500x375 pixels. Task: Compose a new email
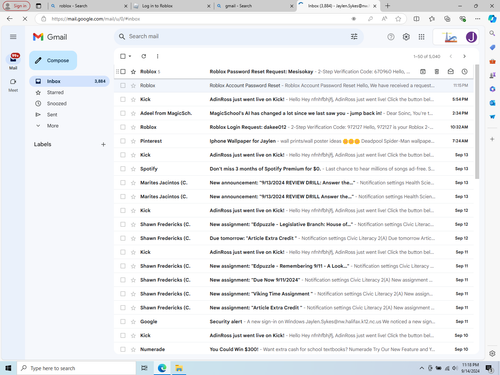(x=53, y=60)
